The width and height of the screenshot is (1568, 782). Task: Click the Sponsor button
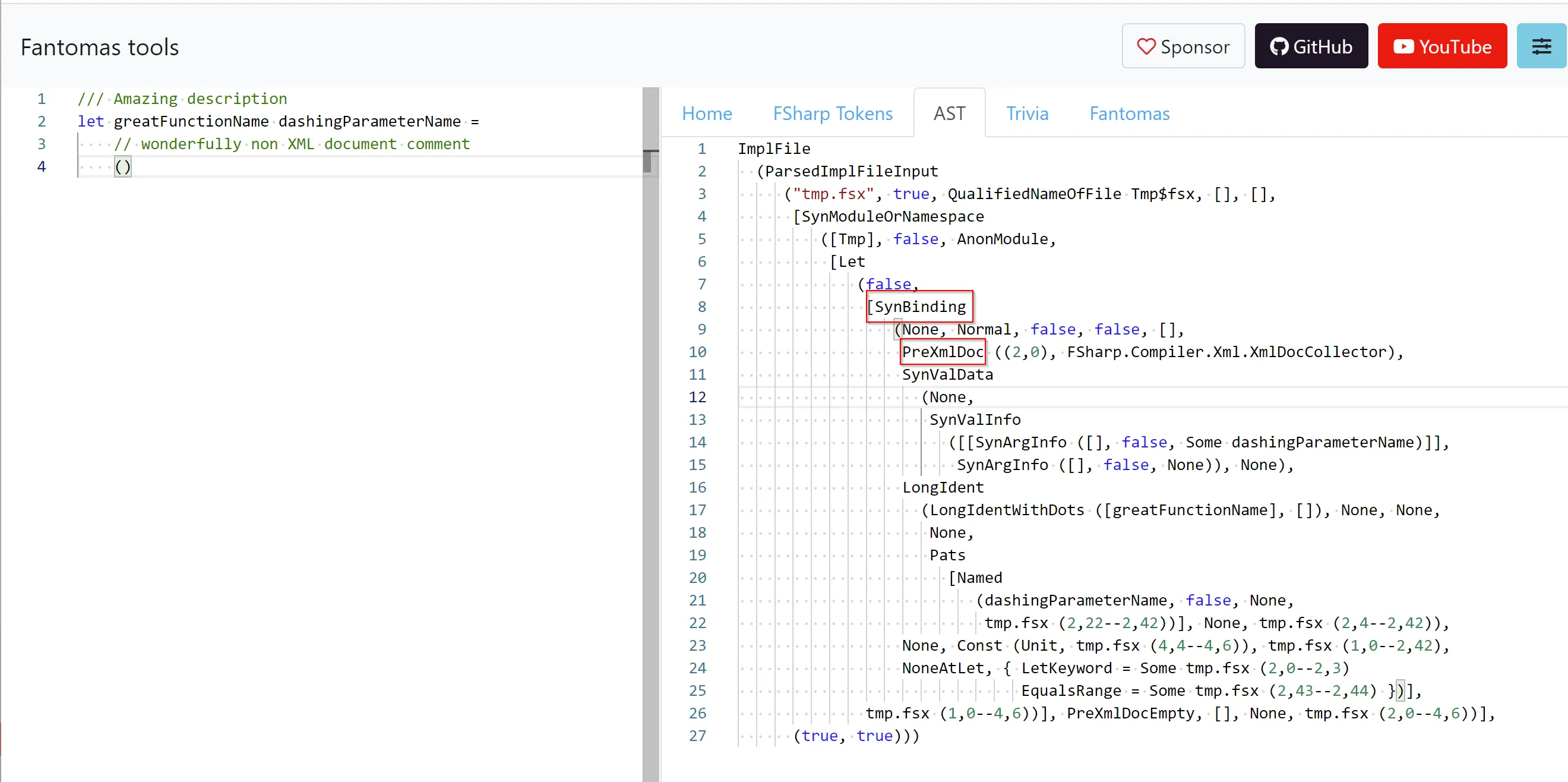tap(1183, 46)
